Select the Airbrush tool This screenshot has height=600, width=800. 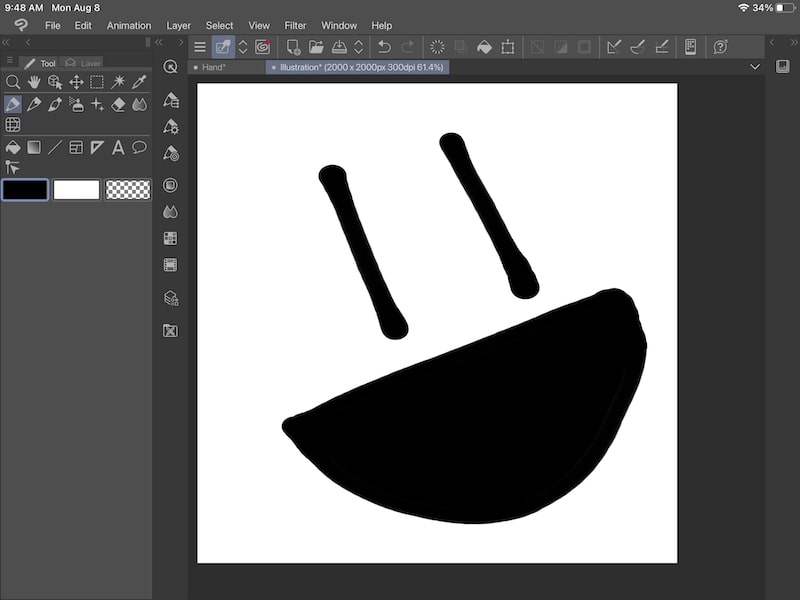pyautogui.click(x=77, y=104)
